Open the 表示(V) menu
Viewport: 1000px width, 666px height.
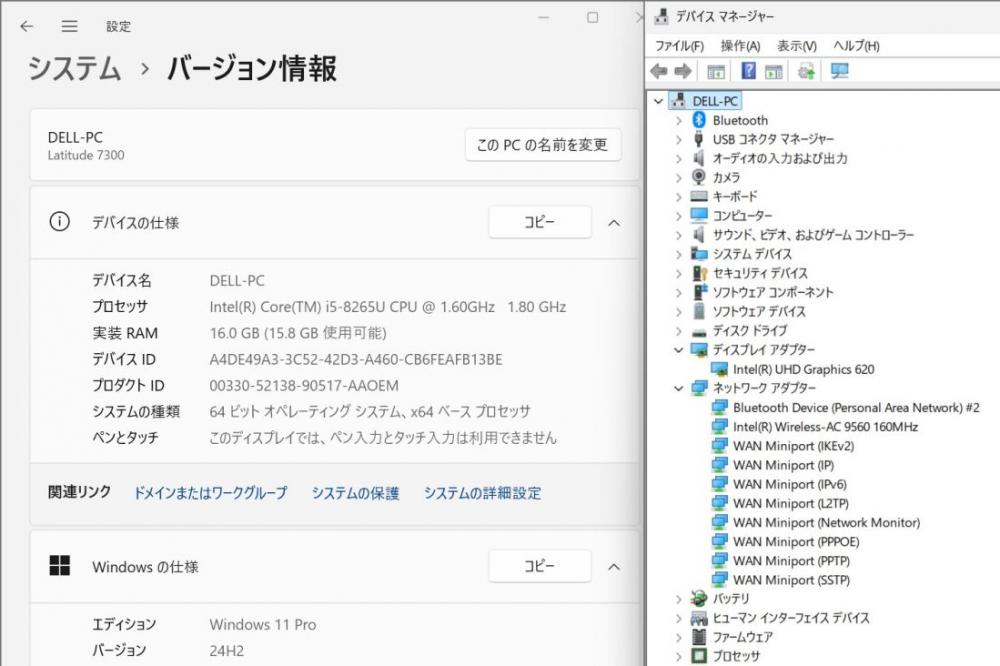pos(797,46)
